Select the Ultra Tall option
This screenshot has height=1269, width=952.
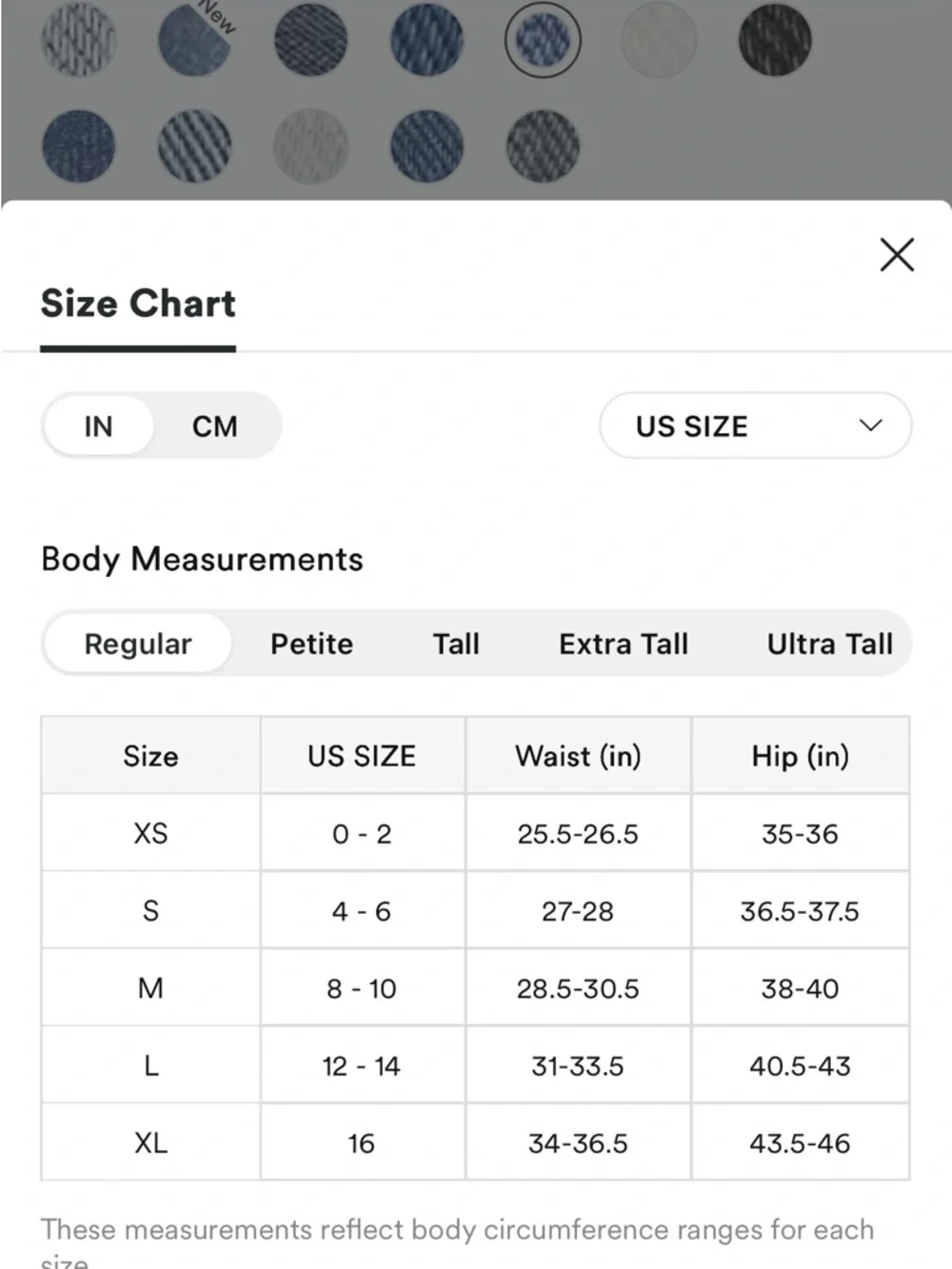[828, 644]
